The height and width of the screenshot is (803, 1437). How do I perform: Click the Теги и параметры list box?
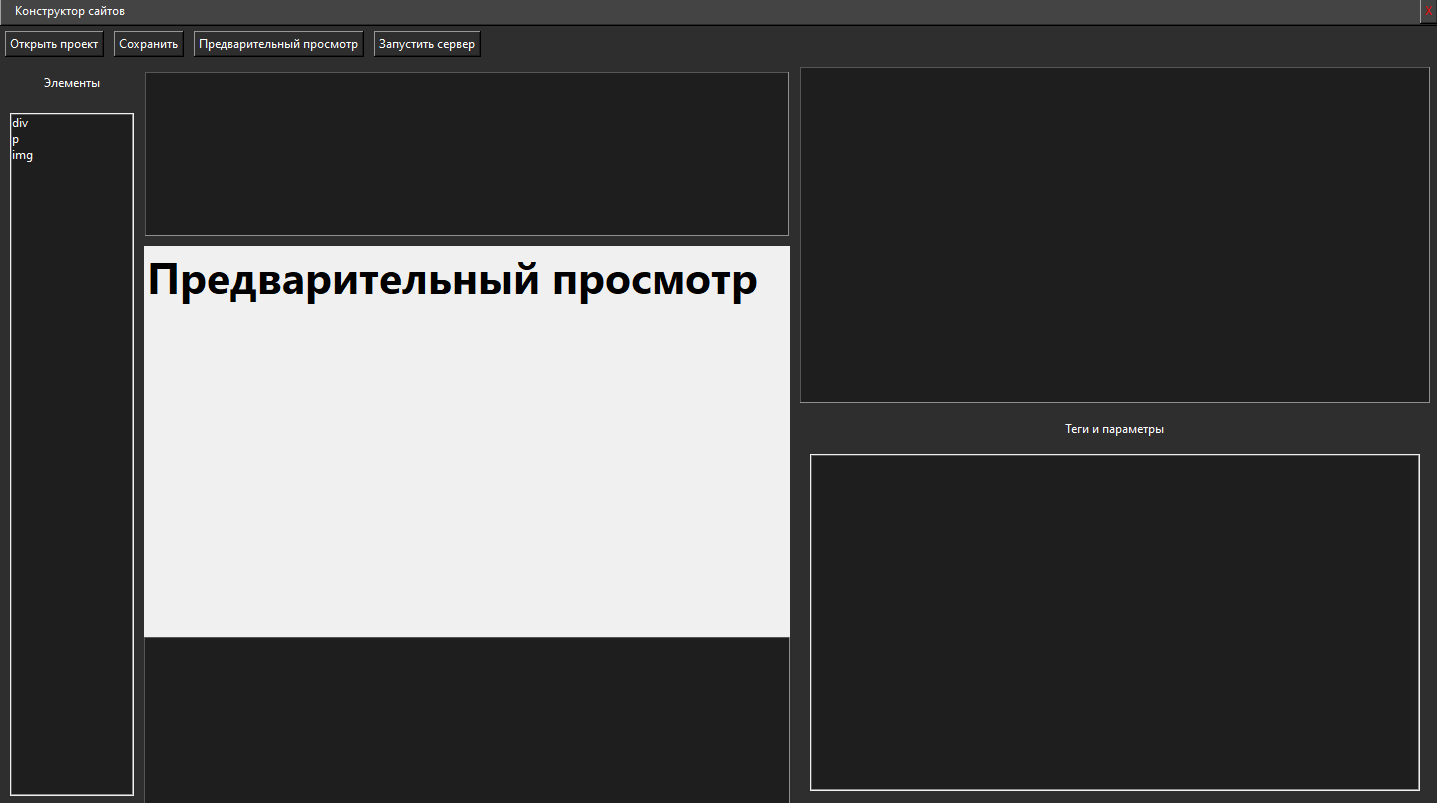[x=1114, y=622]
